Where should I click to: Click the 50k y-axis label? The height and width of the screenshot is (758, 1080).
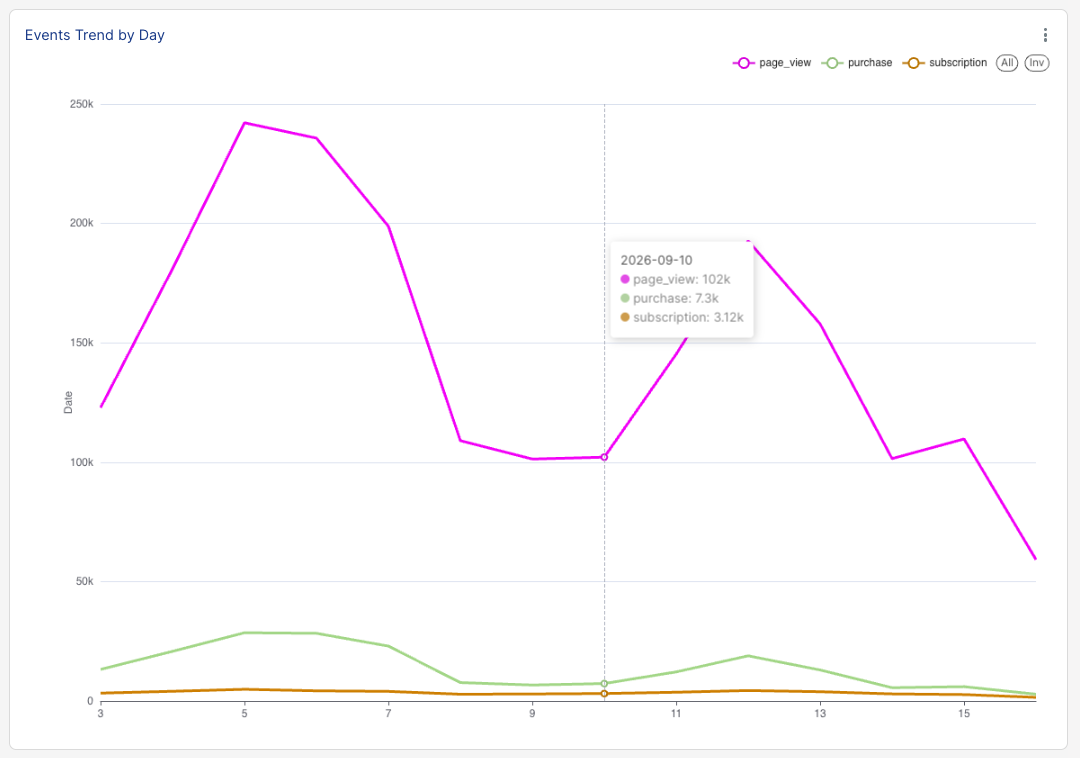pos(84,581)
